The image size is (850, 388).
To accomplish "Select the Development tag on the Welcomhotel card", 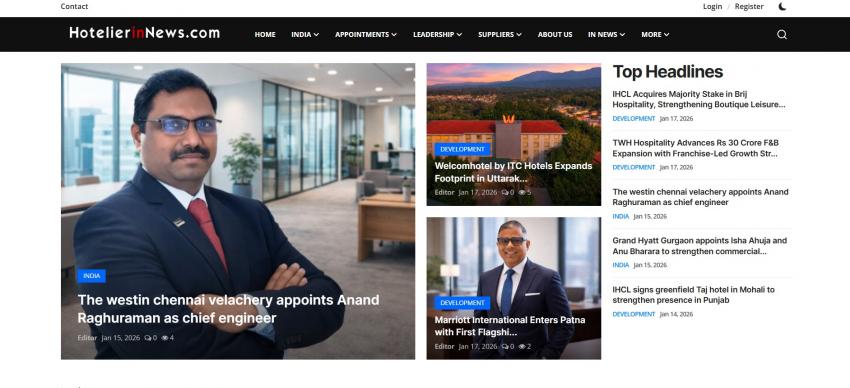I will point(462,149).
